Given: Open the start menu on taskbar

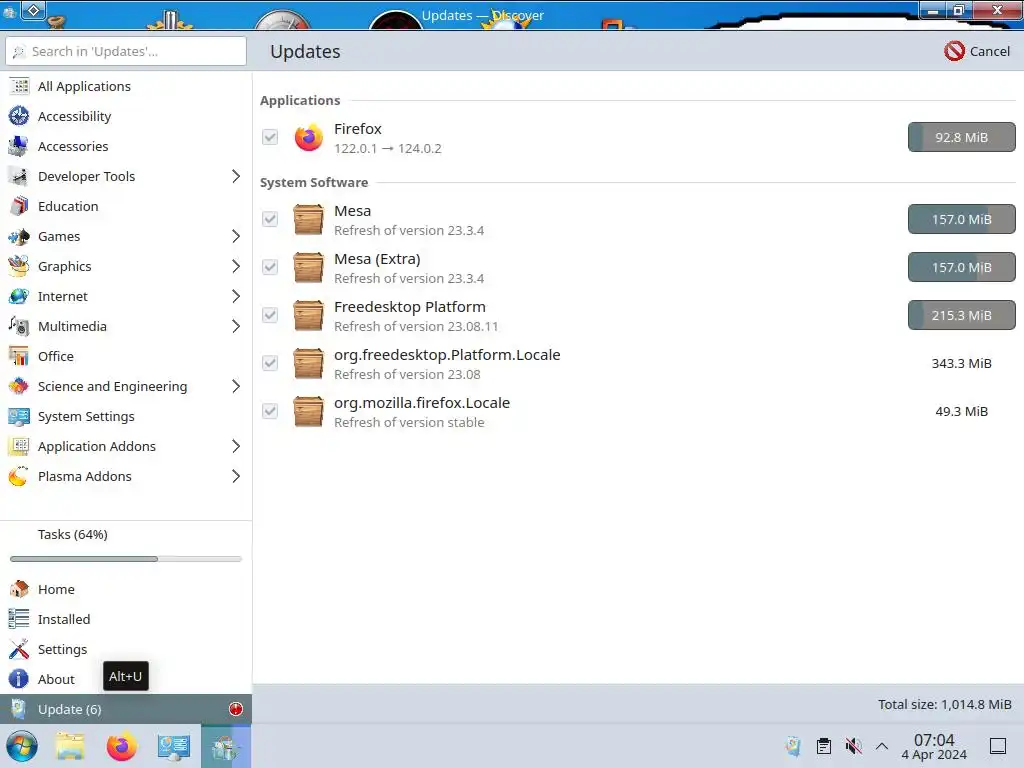Looking at the screenshot, I should 22,746.
